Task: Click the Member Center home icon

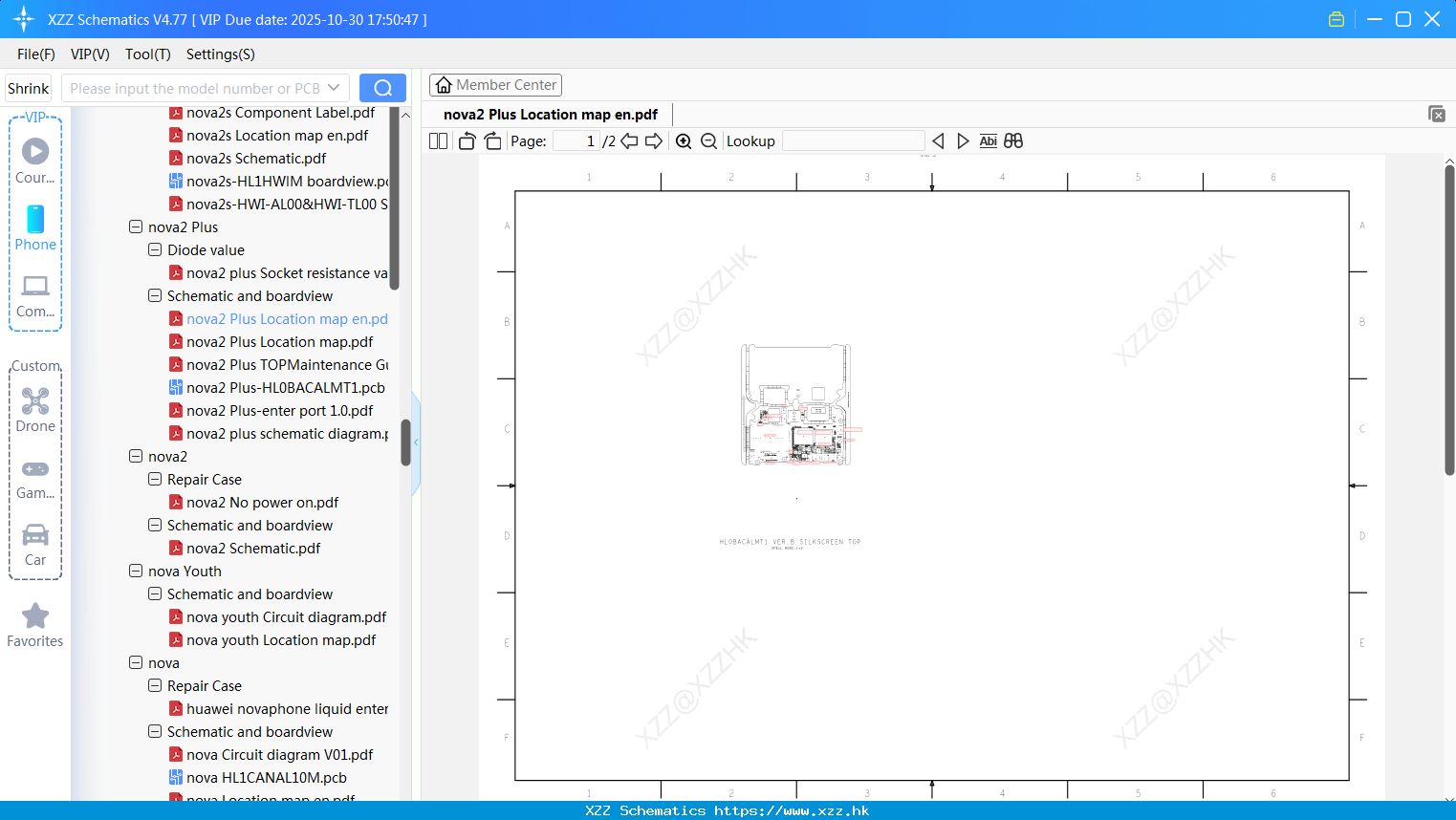Action: (444, 85)
